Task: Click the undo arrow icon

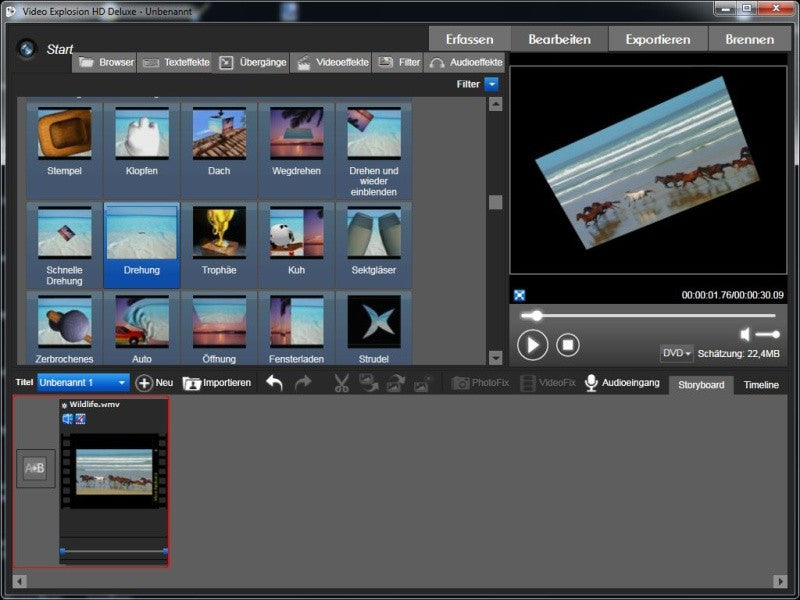Action: [x=274, y=383]
